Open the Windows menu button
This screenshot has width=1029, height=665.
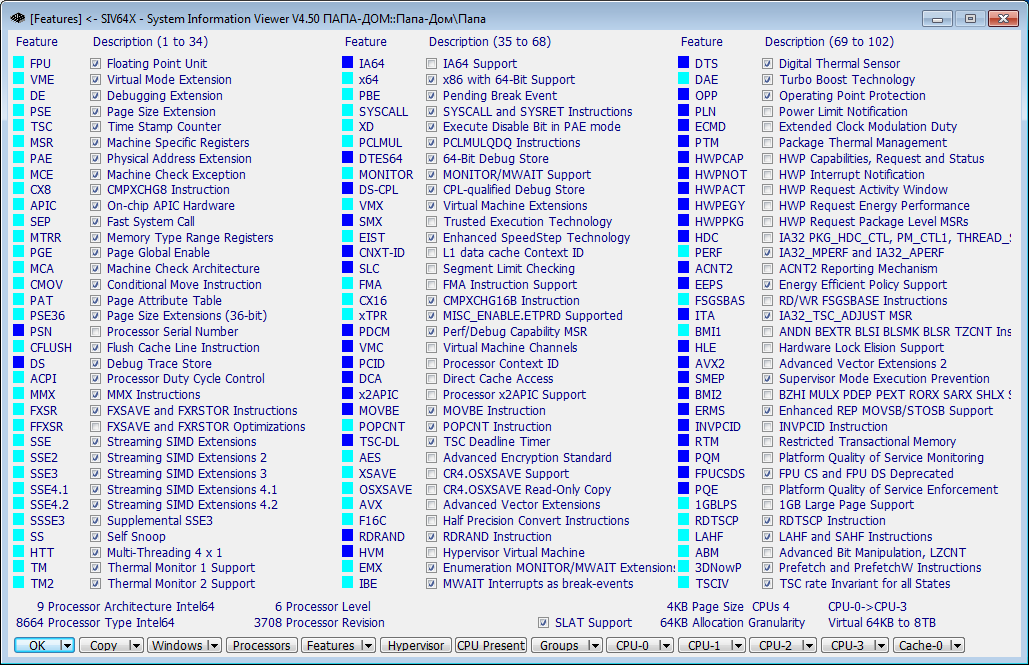pyautogui.click(x=184, y=645)
